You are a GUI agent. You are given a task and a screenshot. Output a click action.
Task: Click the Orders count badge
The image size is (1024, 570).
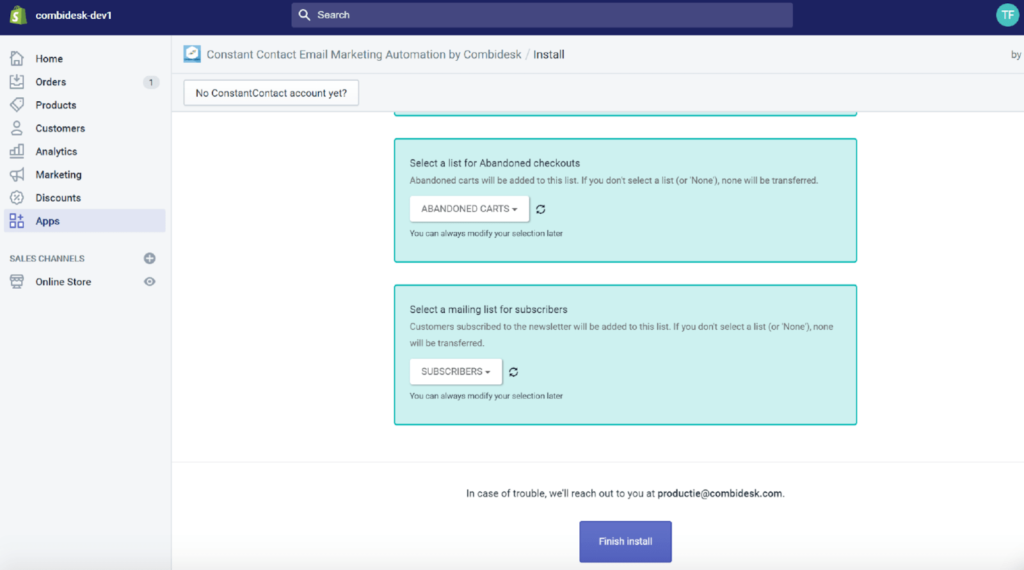pos(151,82)
